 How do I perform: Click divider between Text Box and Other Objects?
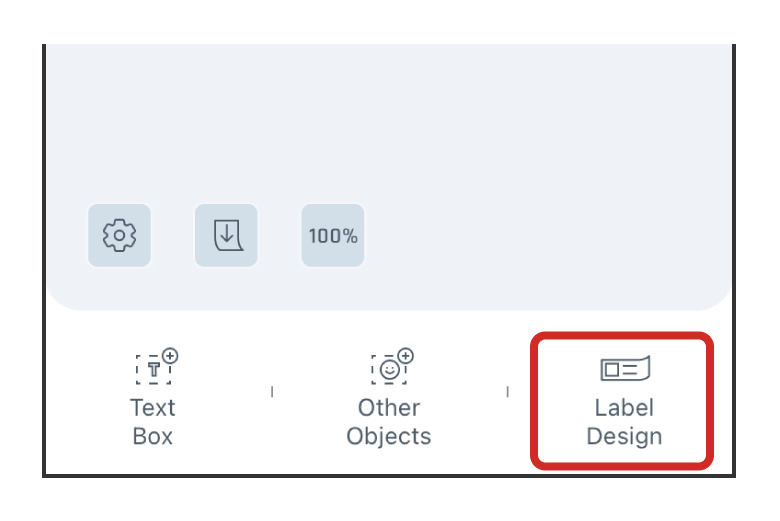[272, 392]
